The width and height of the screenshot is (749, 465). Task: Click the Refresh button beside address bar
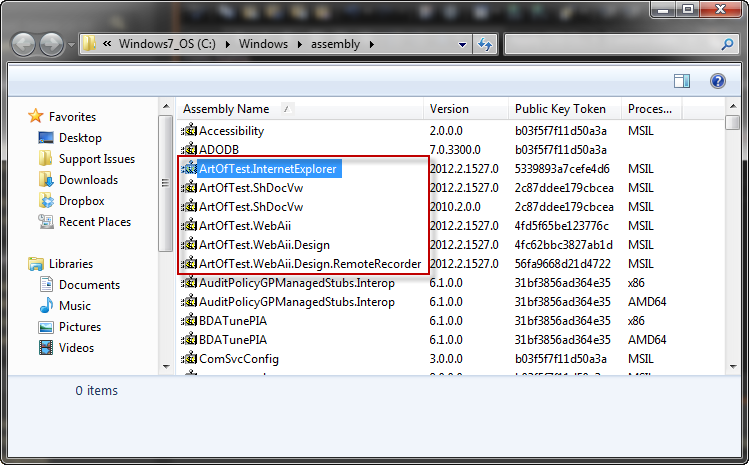pyautogui.click(x=486, y=44)
